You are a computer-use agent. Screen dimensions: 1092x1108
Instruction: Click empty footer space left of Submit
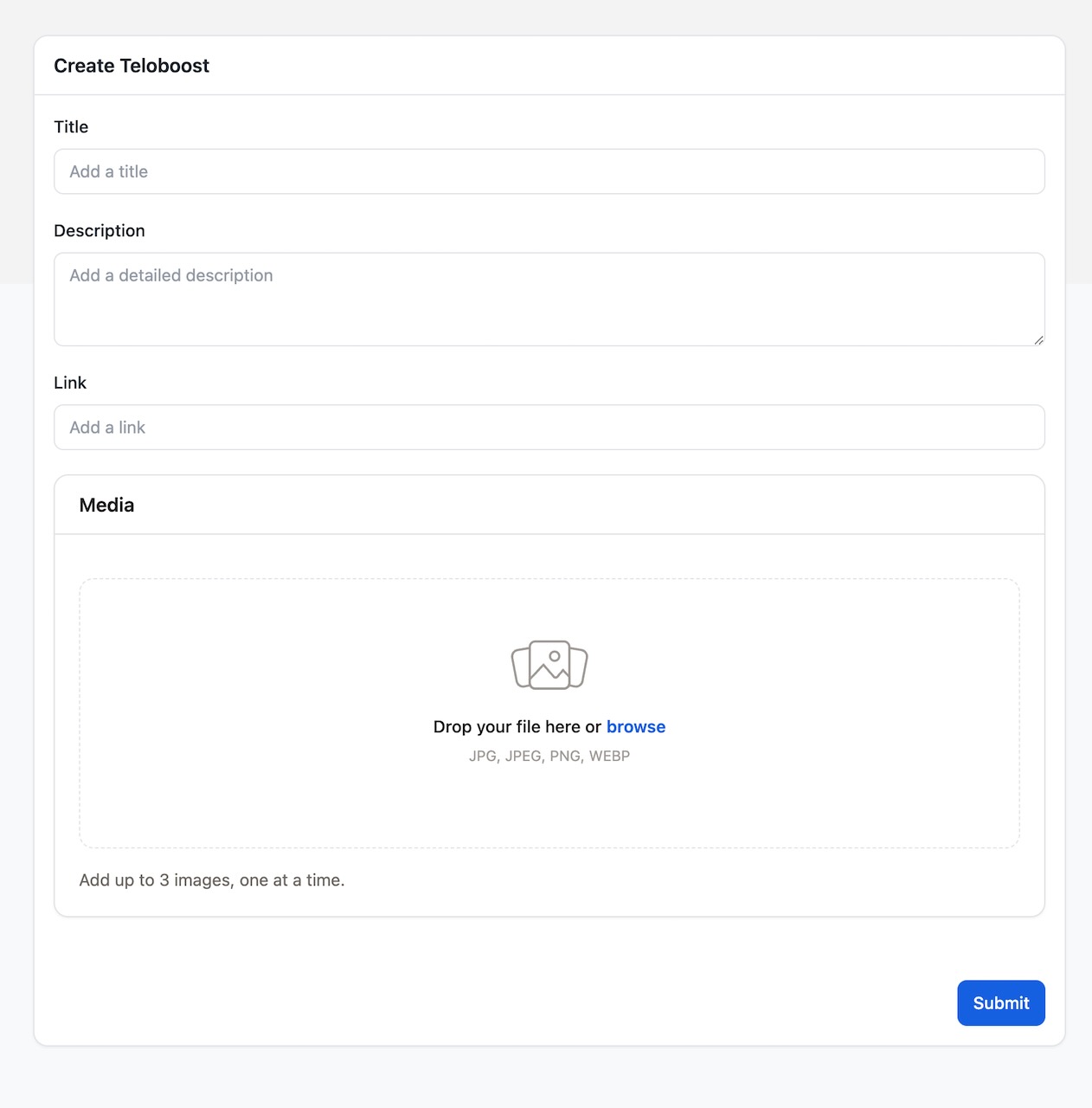[x=519, y=1003]
